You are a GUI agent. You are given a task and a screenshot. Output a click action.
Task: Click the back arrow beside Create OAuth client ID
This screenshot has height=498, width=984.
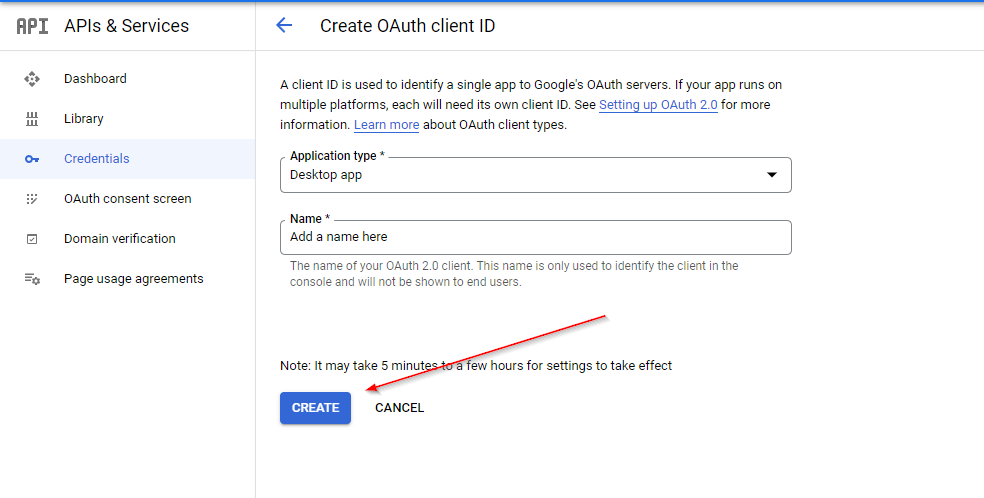click(x=284, y=26)
